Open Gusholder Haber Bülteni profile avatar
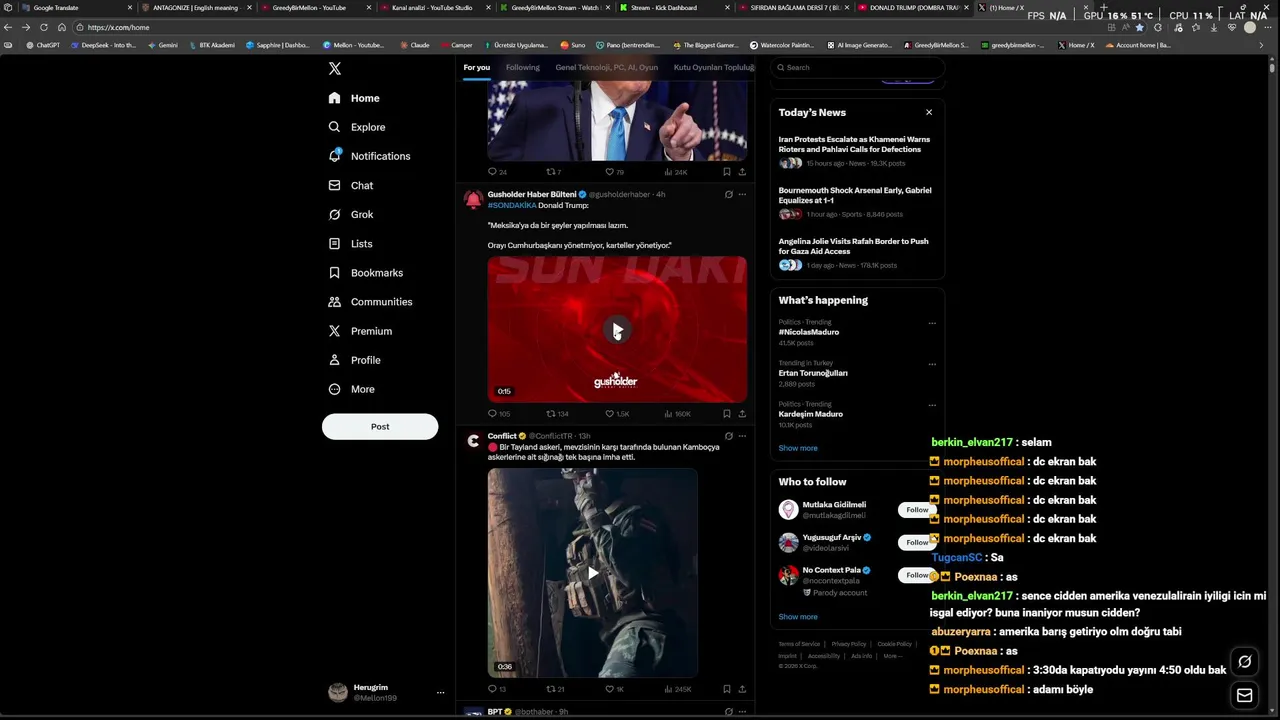 coord(473,199)
